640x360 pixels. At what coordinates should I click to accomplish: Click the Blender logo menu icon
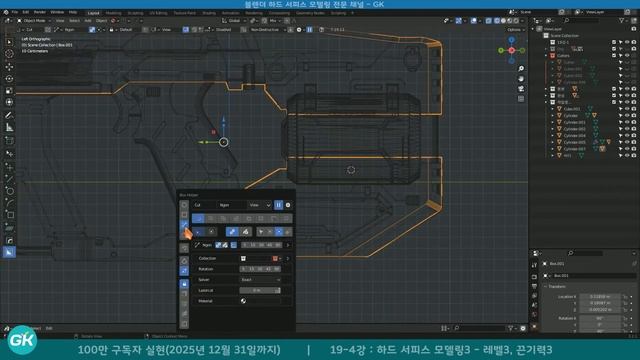(6, 12)
